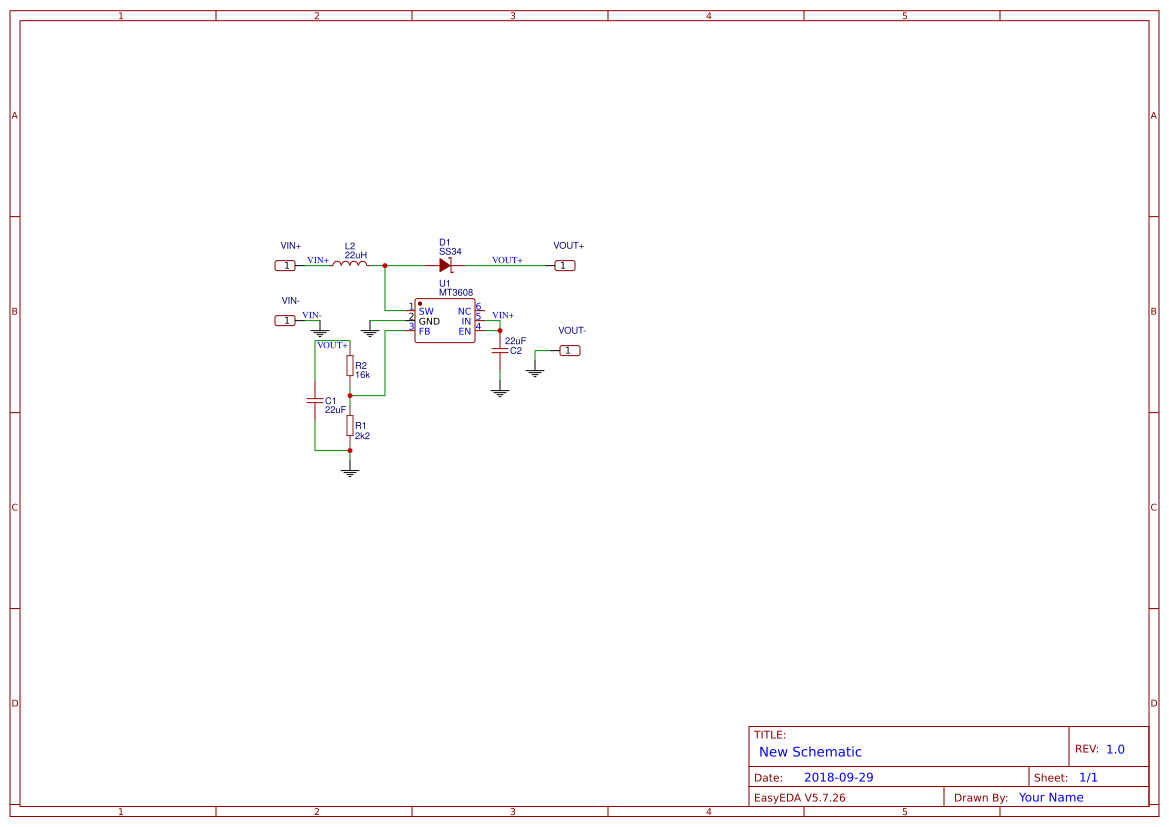Screen dimensions: 1169x827
Task: Select the R1 2k2 resistor symbol
Action: (349, 425)
